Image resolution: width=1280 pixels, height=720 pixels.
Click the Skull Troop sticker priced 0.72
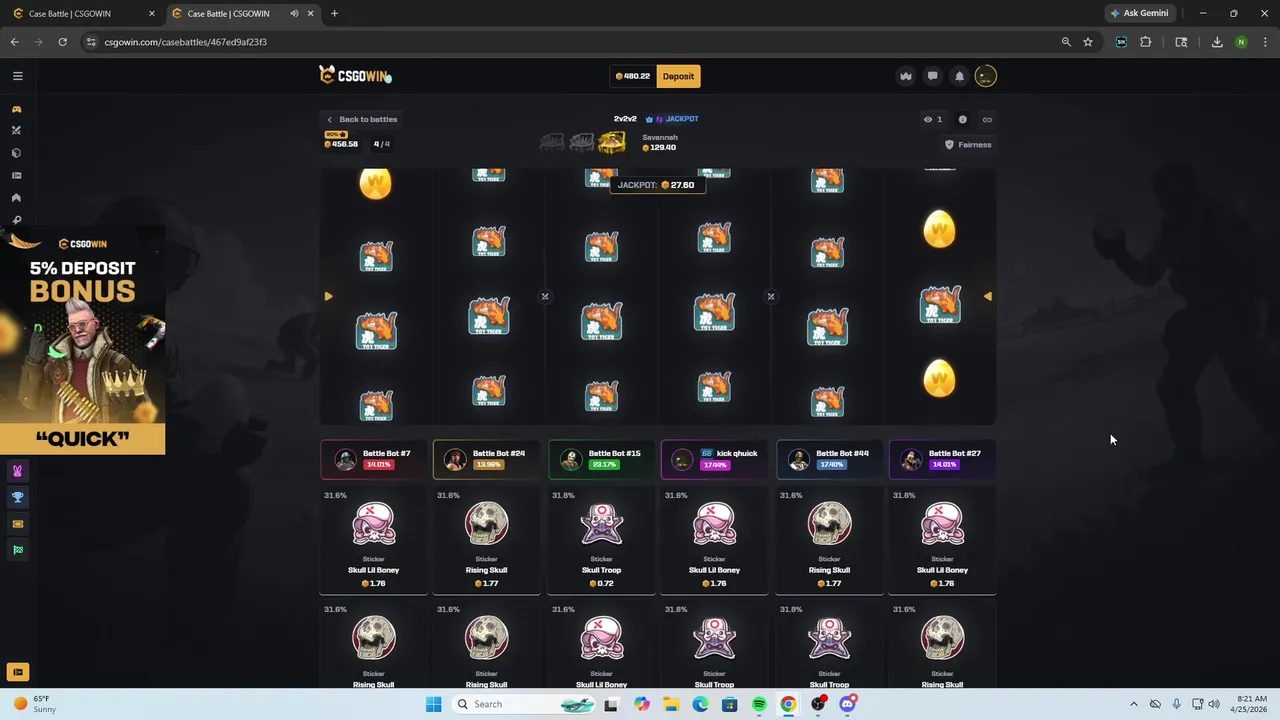[601, 541]
